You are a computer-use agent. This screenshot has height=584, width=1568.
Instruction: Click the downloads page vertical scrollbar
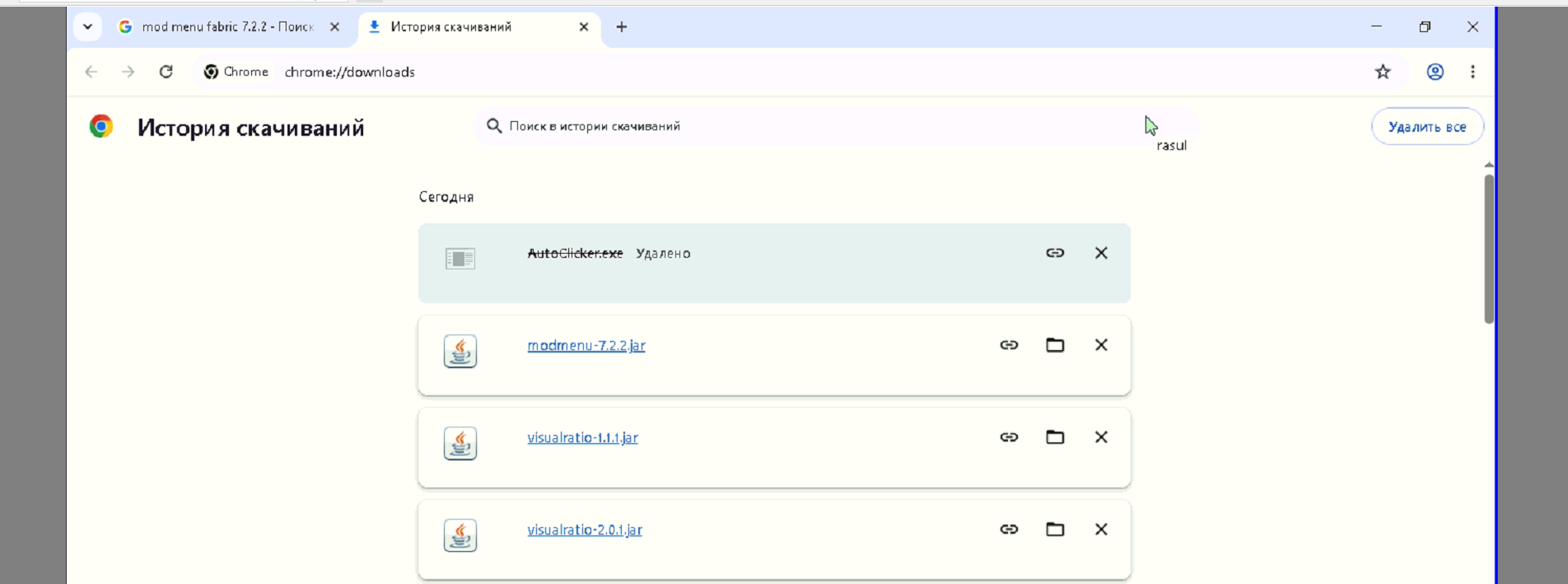(x=1489, y=248)
